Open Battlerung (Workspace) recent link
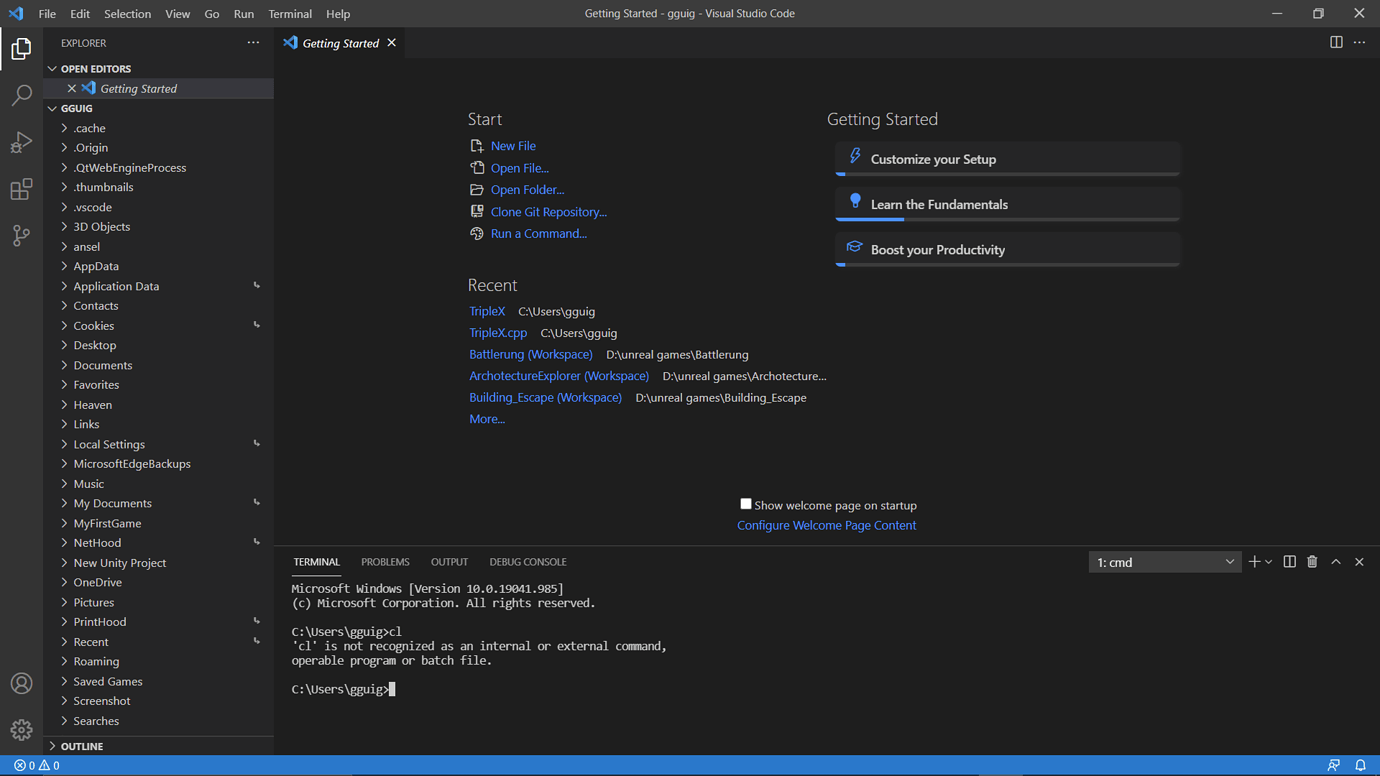Screen dimensions: 1380x776 pyautogui.click(x=531, y=354)
